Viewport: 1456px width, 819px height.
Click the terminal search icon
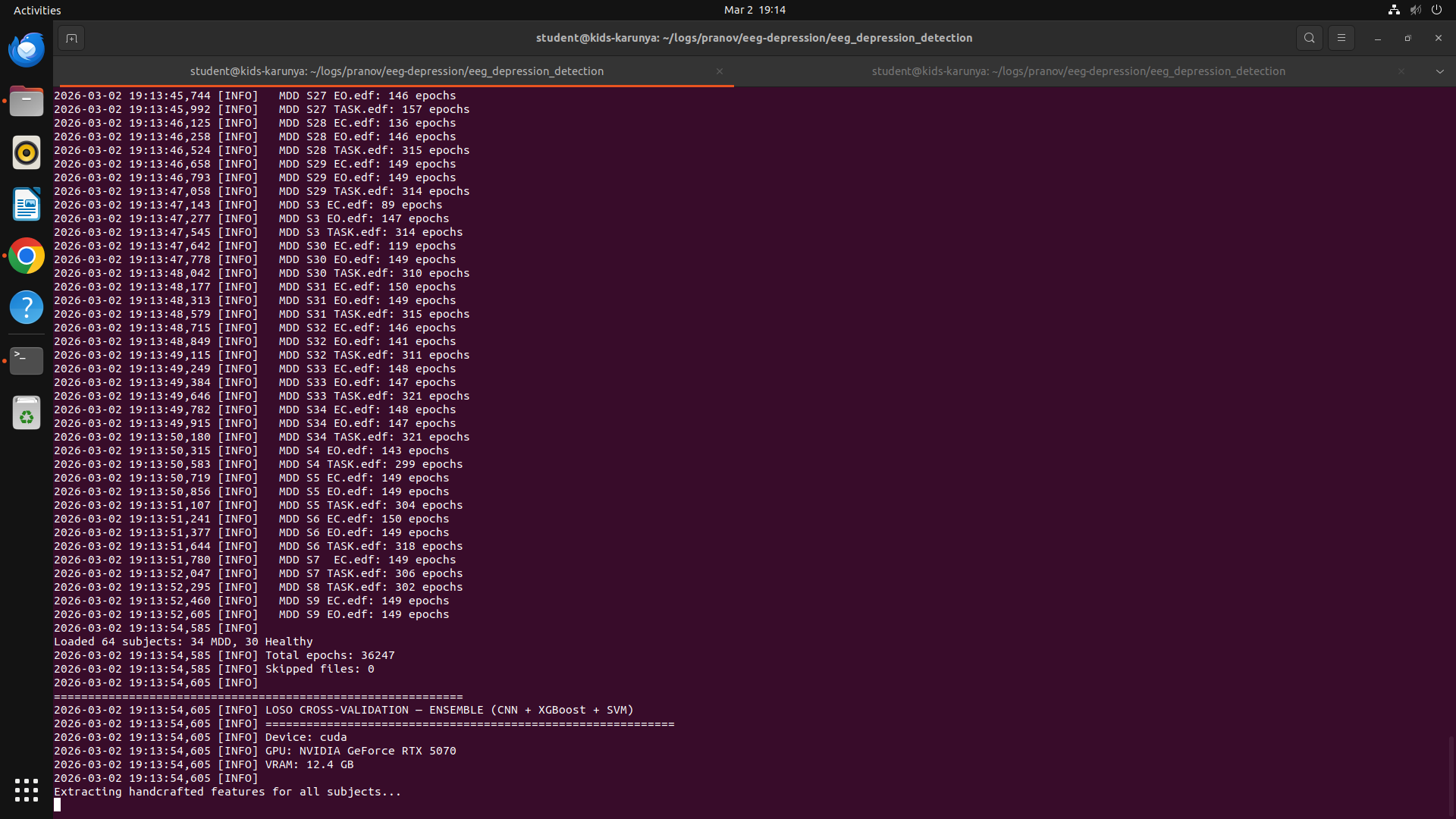click(1309, 38)
